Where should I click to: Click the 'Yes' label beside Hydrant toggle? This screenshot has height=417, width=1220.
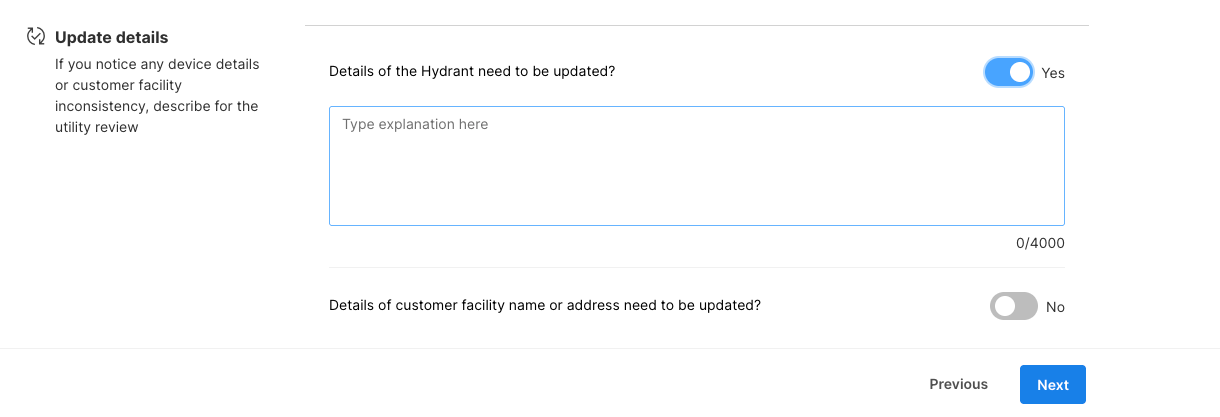1053,73
